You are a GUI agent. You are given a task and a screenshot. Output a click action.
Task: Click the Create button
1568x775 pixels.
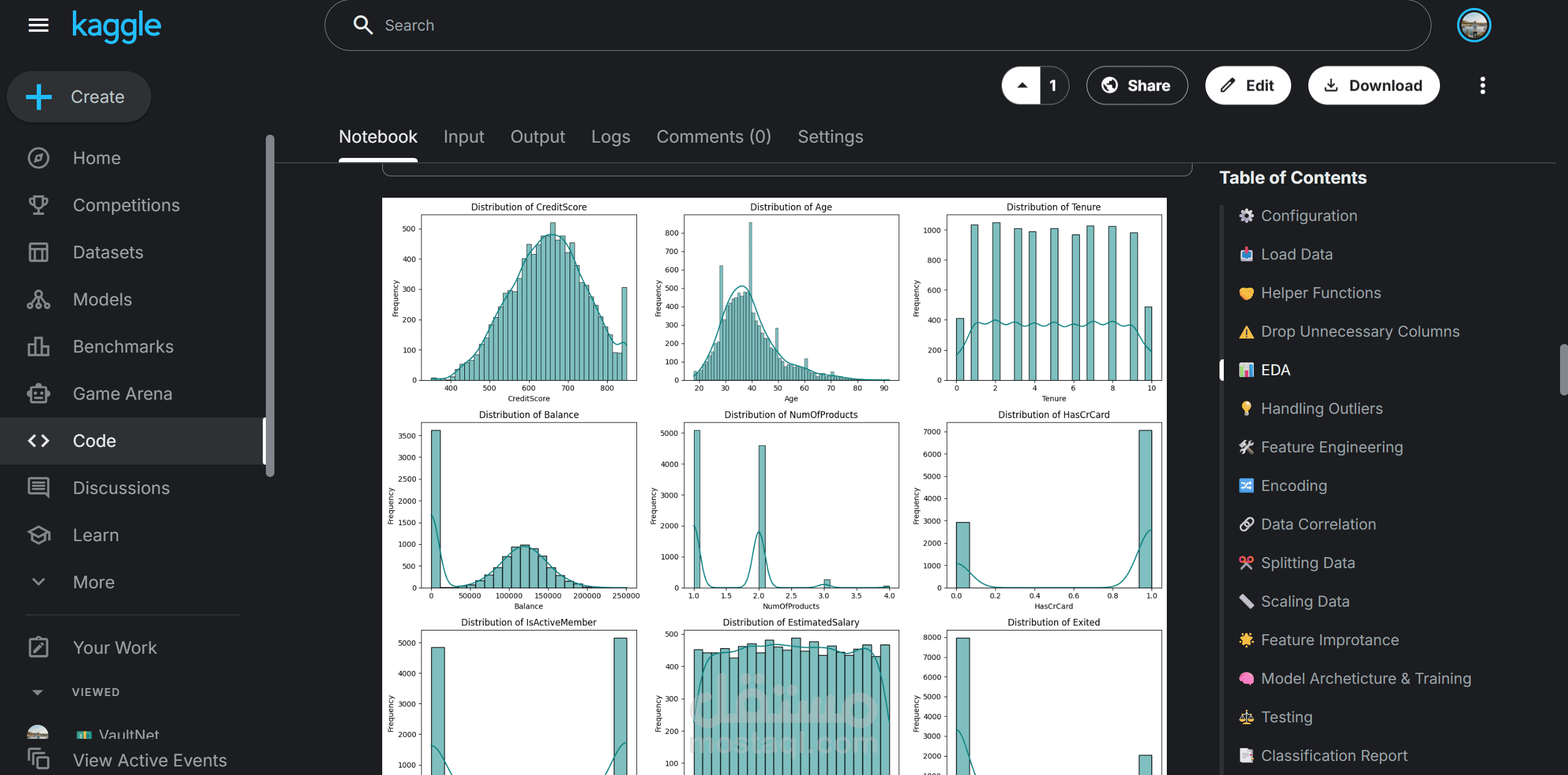point(79,97)
